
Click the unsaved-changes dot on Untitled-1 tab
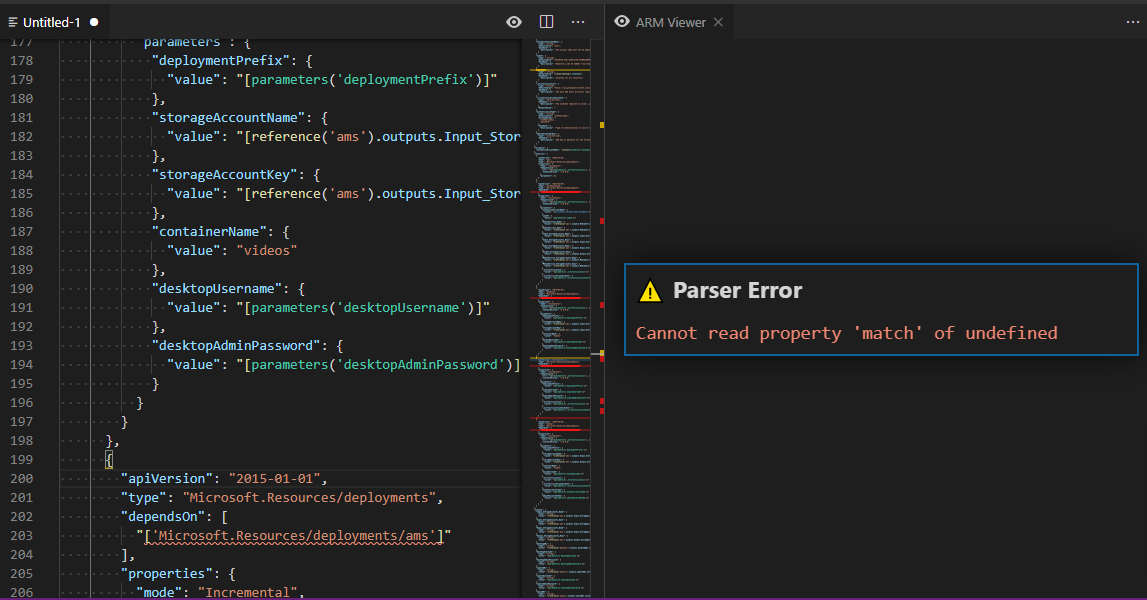94,22
